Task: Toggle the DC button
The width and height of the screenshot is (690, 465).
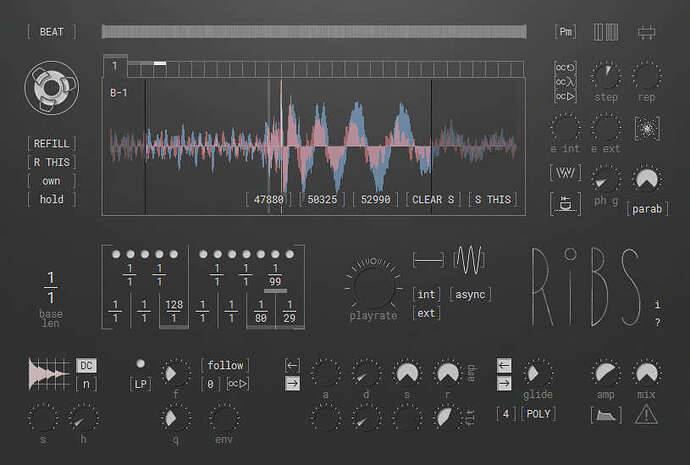Action: (x=86, y=366)
